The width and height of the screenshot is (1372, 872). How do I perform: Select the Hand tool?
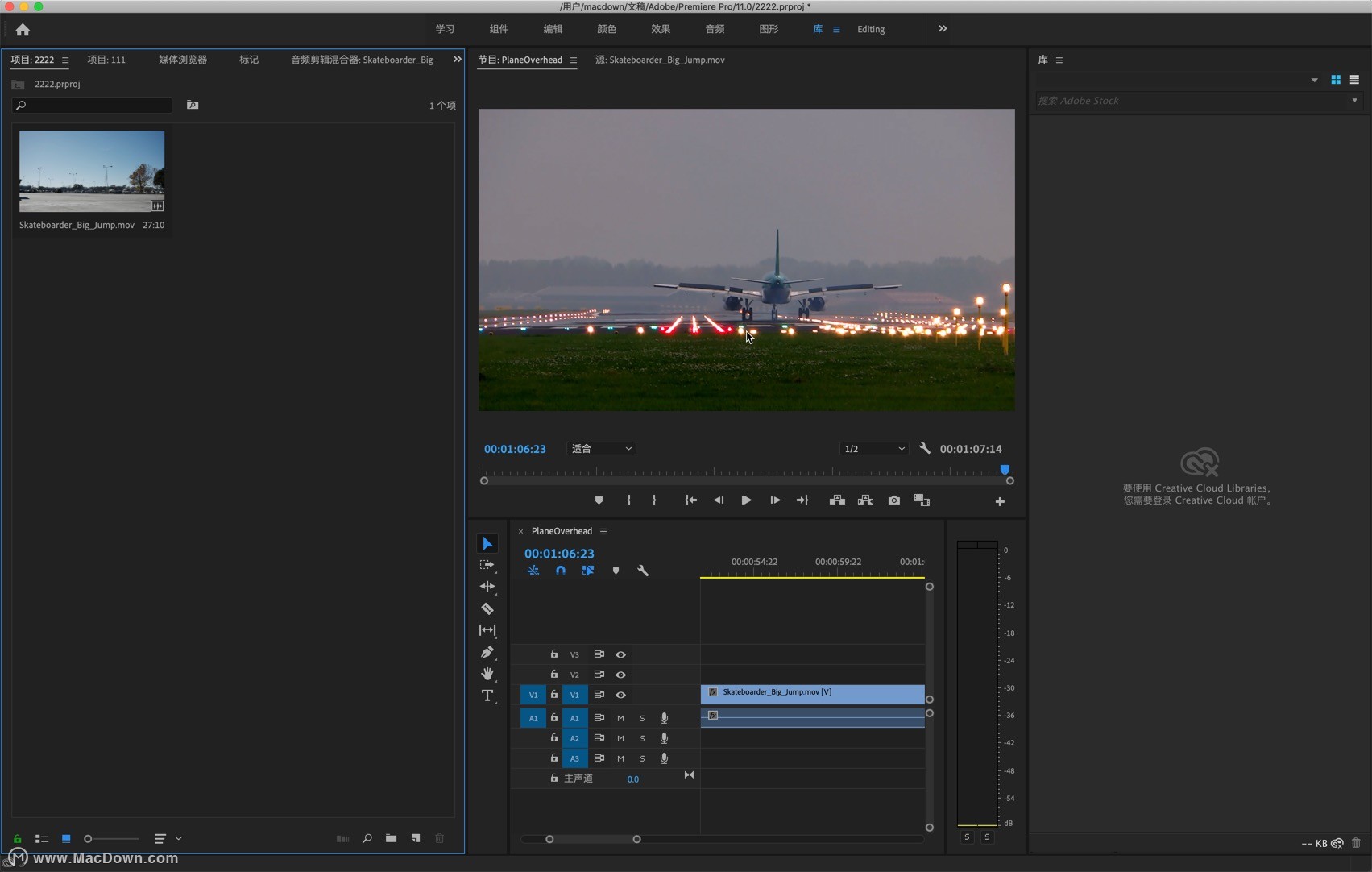point(487,674)
